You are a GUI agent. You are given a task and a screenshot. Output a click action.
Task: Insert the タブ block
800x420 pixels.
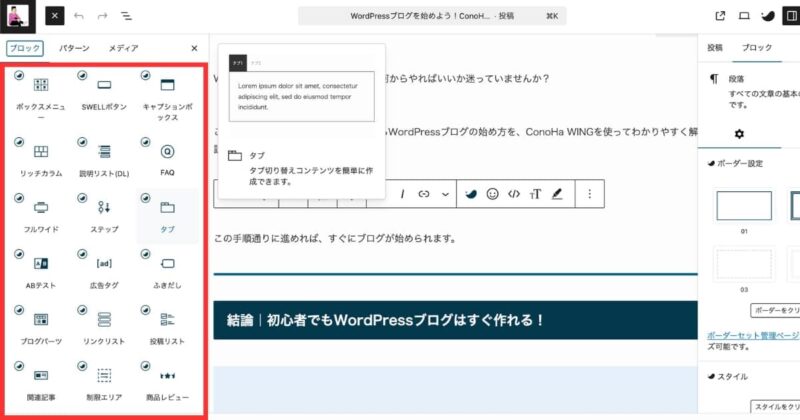click(x=167, y=214)
